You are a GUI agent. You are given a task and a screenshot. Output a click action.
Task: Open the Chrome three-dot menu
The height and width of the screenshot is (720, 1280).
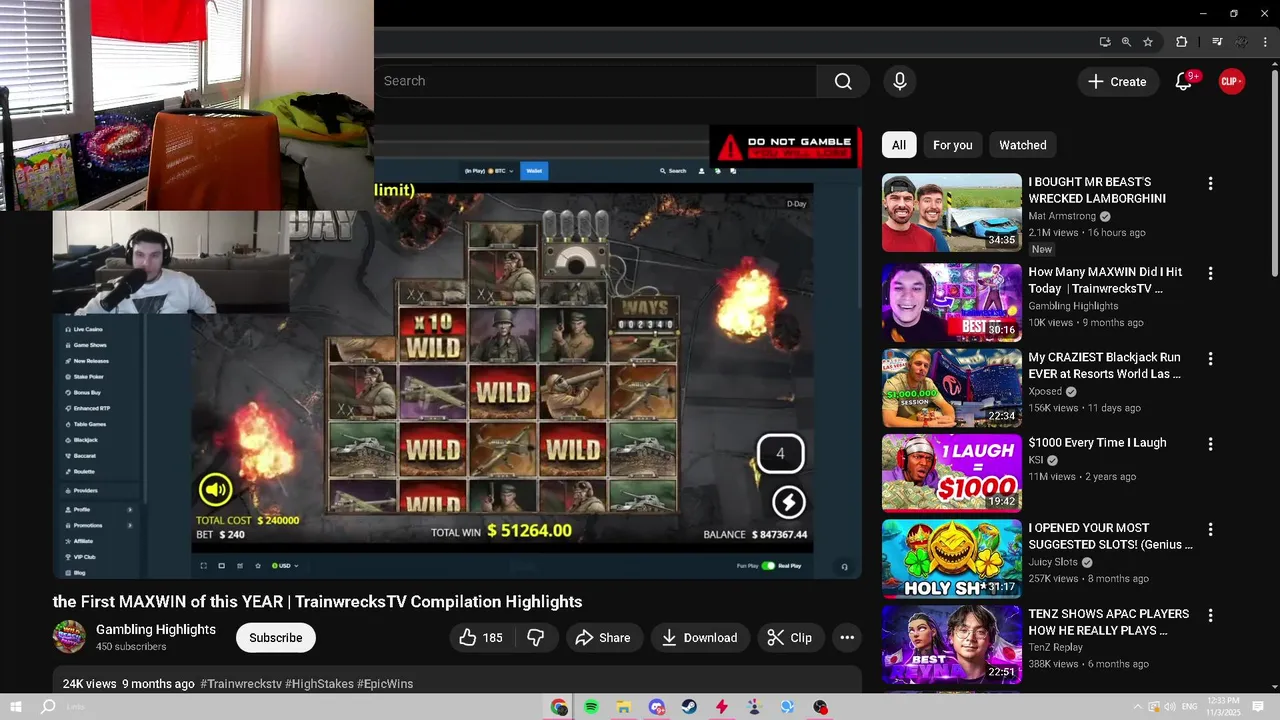[x=1264, y=42]
